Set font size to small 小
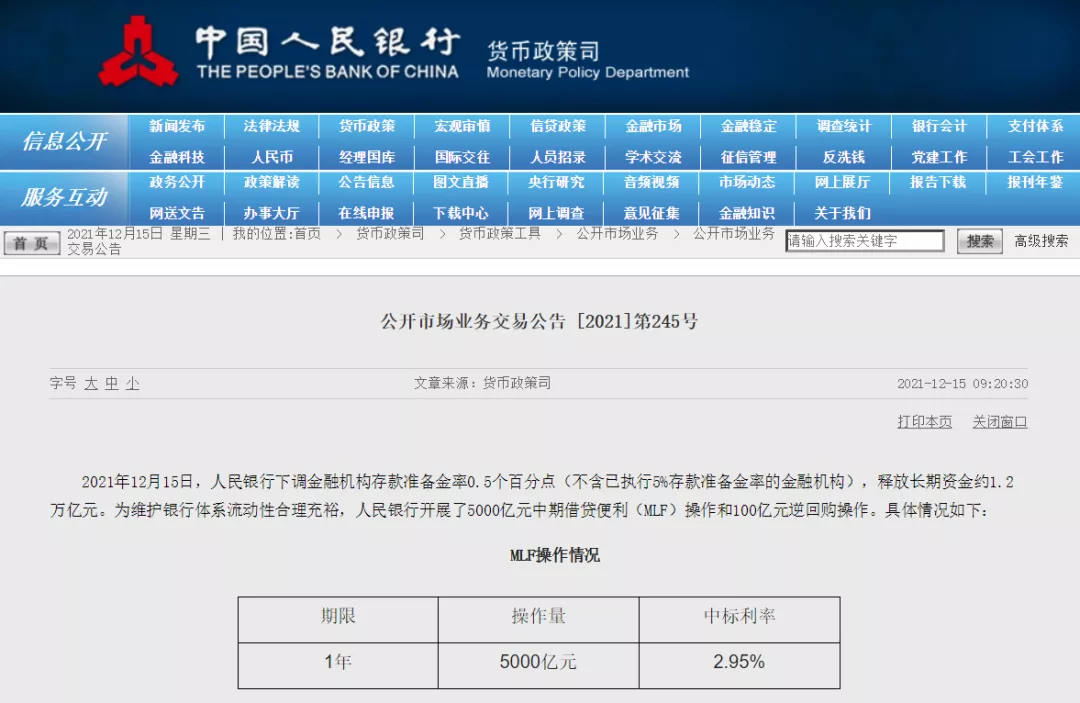This screenshot has height=703, width=1080. coord(132,384)
